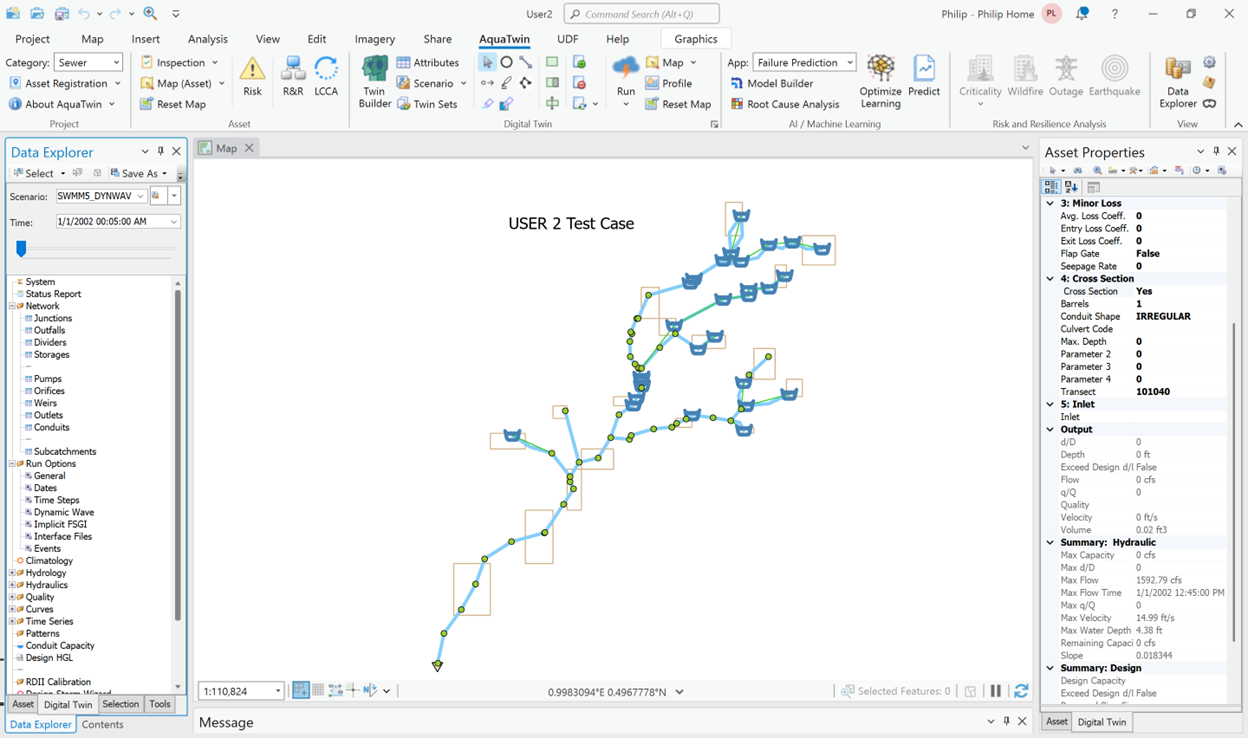The width and height of the screenshot is (1248, 738).
Task: Click the Risk warning icon
Action: pos(252,74)
